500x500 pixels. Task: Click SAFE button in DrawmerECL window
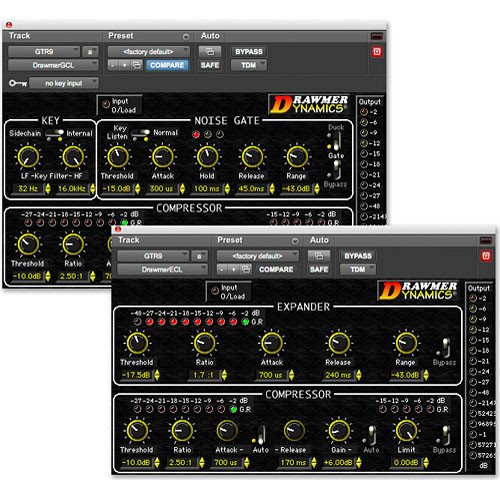pyautogui.click(x=319, y=269)
